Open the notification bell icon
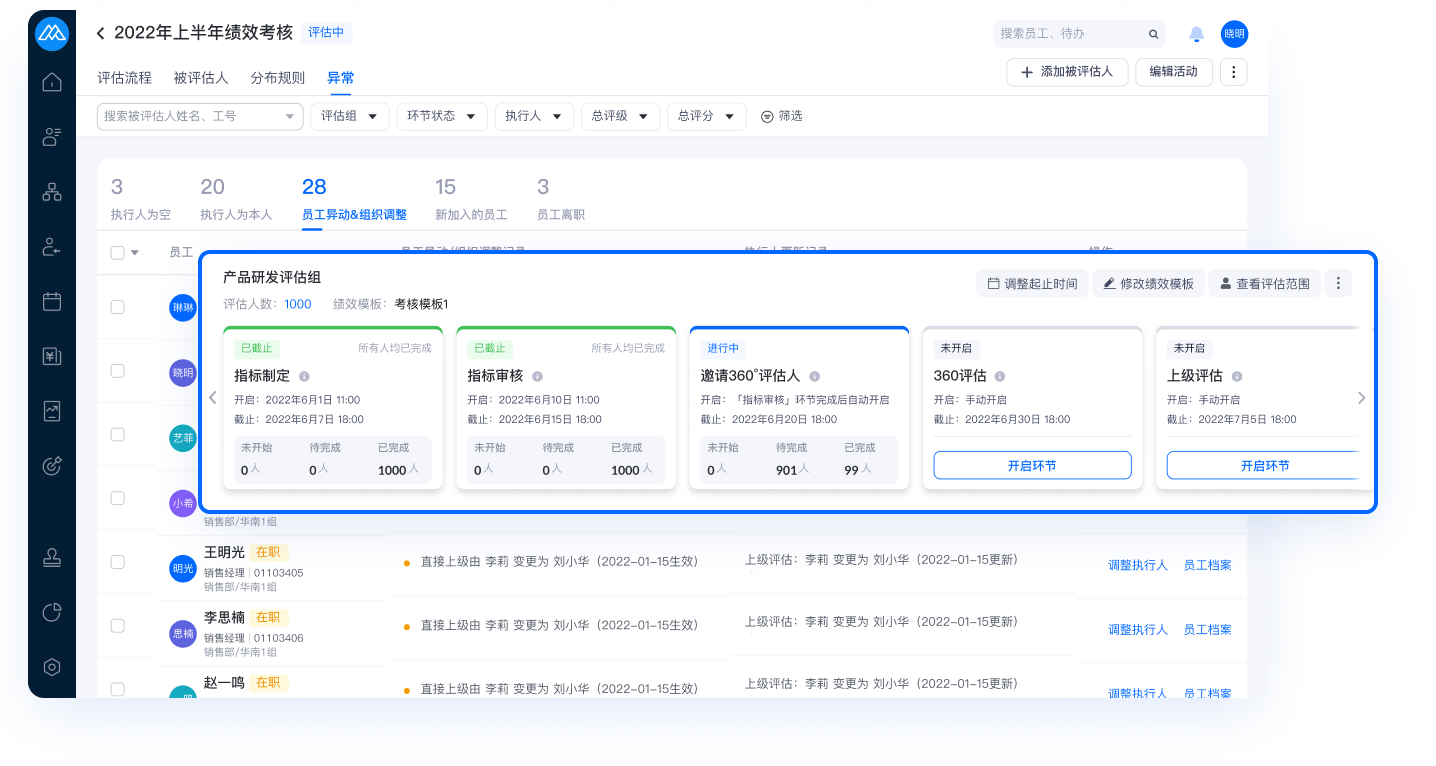This screenshot has height=766, width=1436. (1196, 34)
